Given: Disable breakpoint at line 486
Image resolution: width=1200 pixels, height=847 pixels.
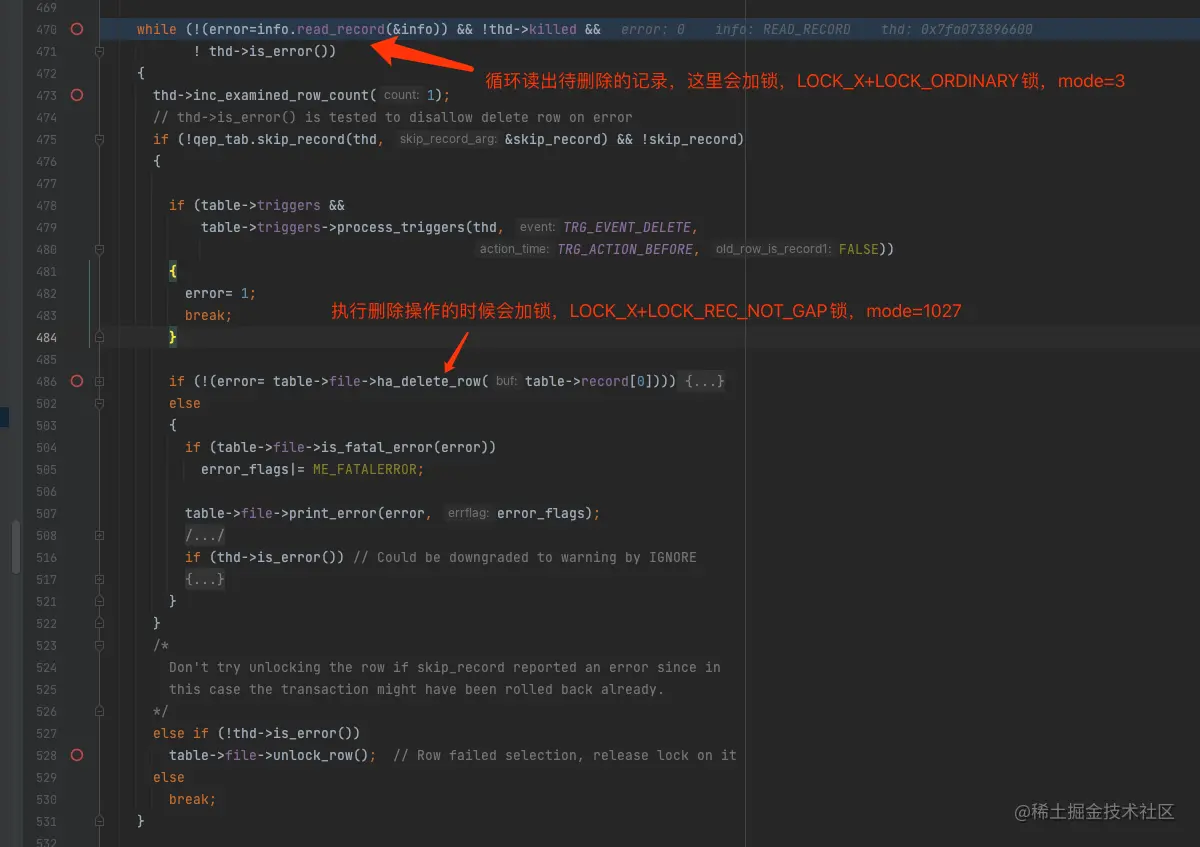Looking at the screenshot, I should [77, 381].
